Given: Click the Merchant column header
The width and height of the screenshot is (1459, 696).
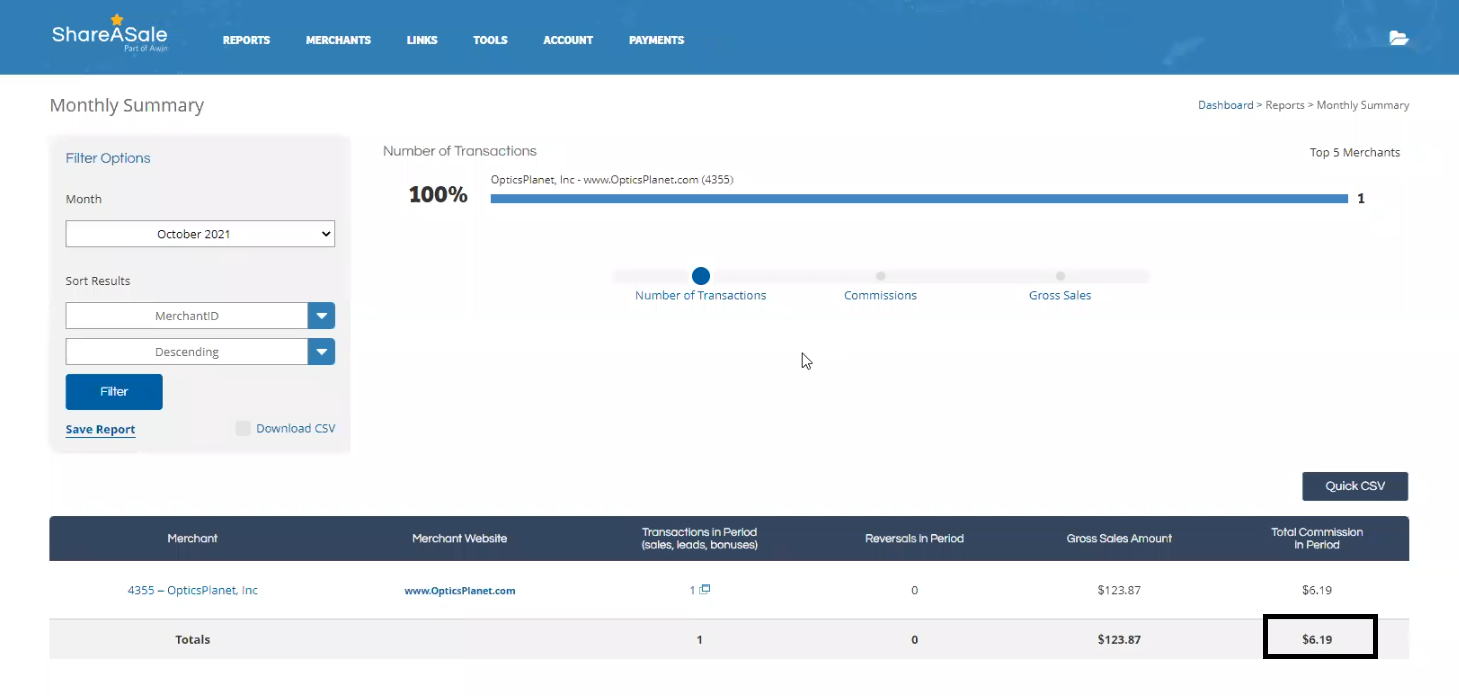Looking at the screenshot, I should pyautogui.click(x=192, y=538).
